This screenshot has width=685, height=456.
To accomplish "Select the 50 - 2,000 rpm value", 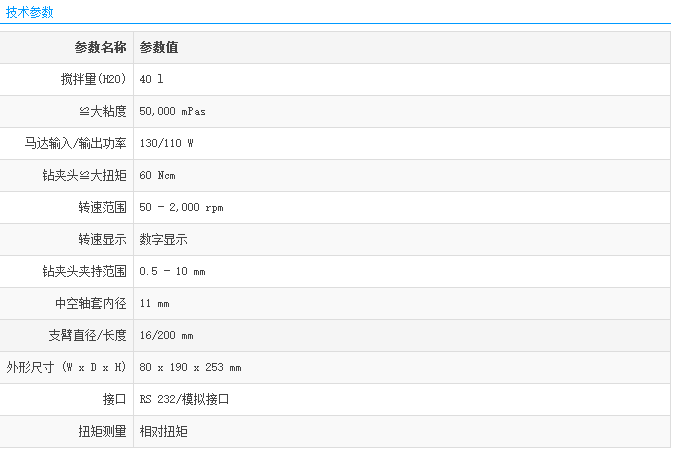I will pyautogui.click(x=182, y=207).
